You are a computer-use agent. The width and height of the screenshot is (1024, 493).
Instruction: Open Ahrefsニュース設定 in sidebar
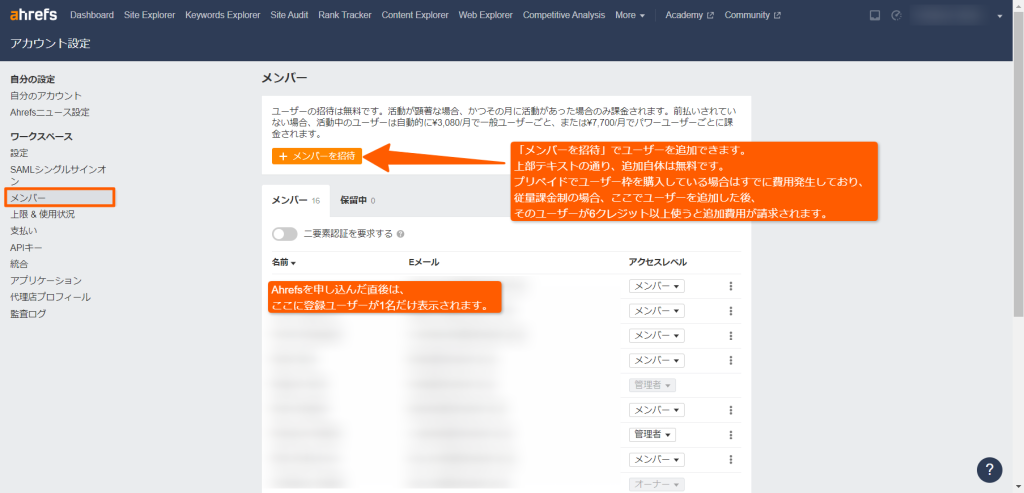tap(50, 112)
